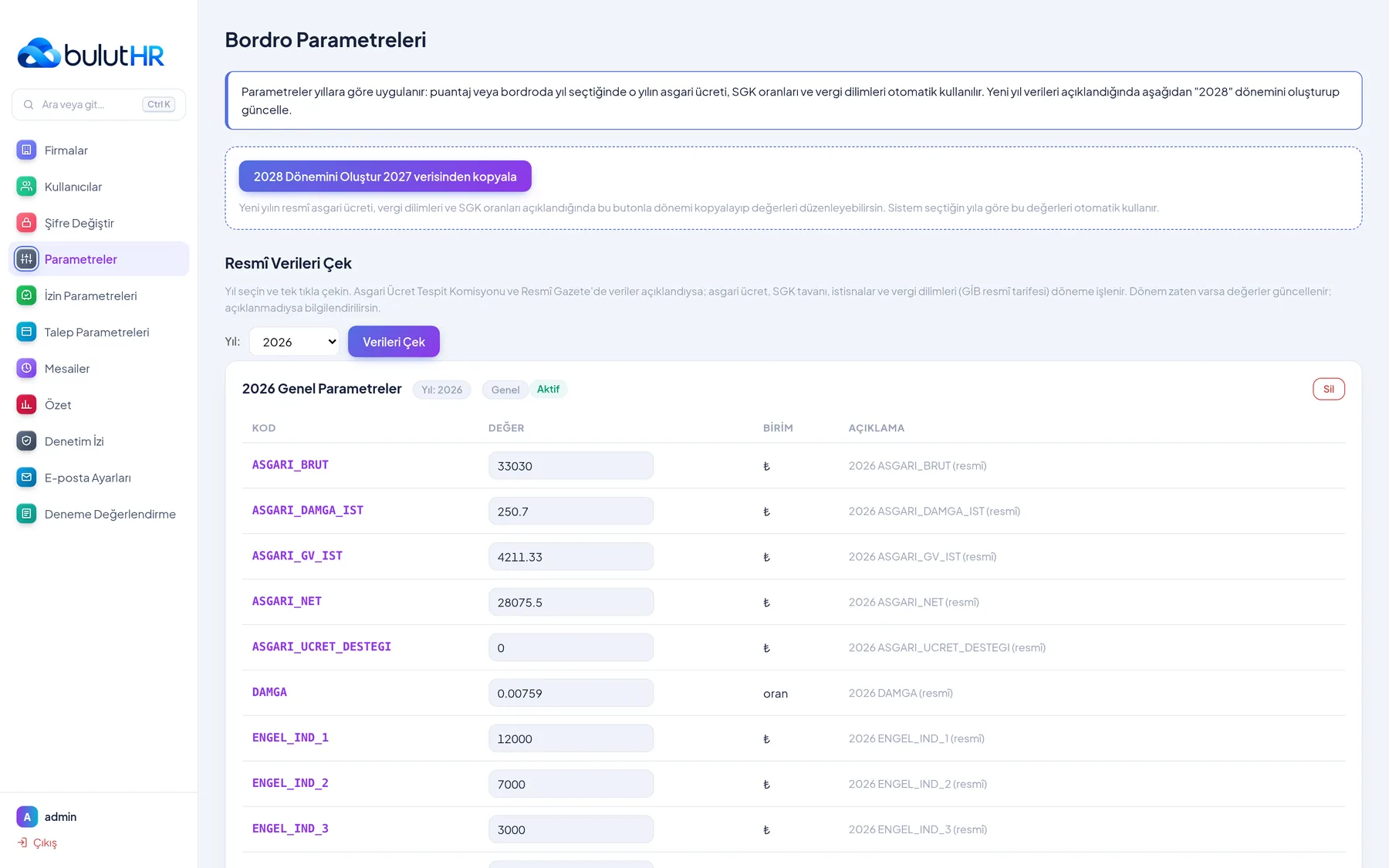This screenshot has width=1389, height=868.
Task: Select İzin Parametreleri menu item
Action: coord(99,295)
